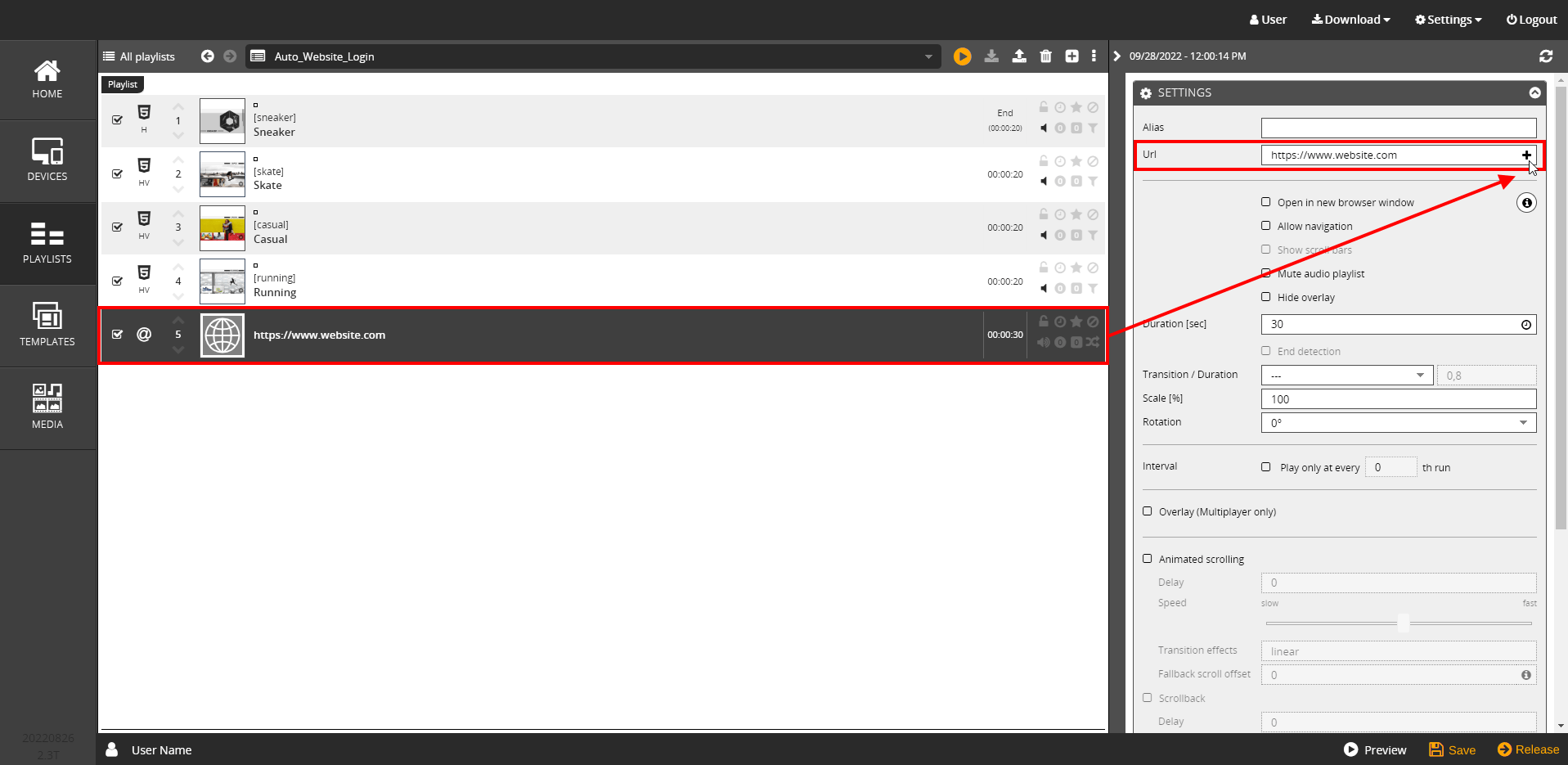The height and width of the screenshot is (765, 1568).
Task: Click the plus icon in the Url field
Action: click(x=1526, y=155)
